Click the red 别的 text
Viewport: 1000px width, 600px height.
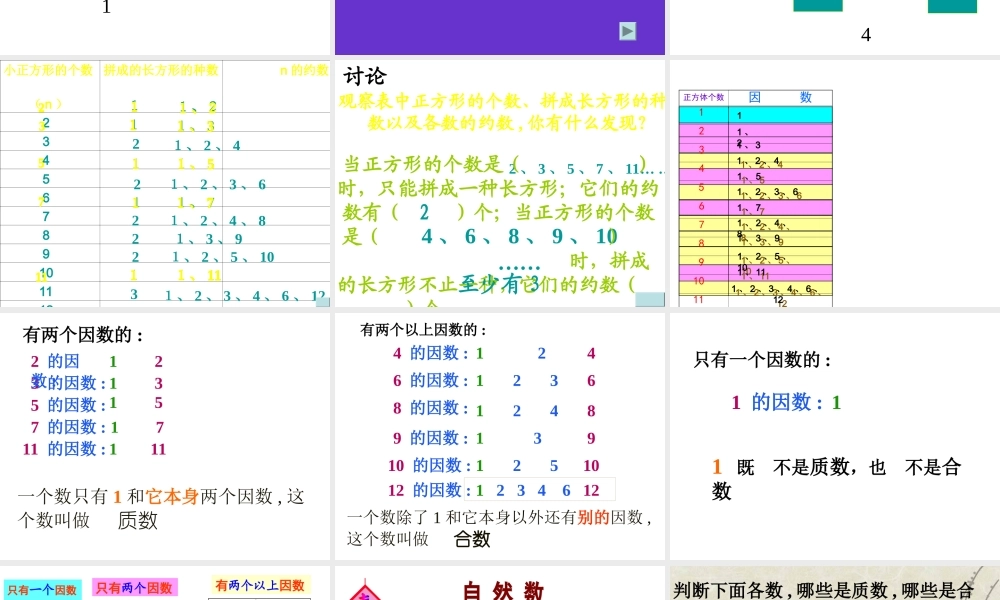(x=593, y=518)
